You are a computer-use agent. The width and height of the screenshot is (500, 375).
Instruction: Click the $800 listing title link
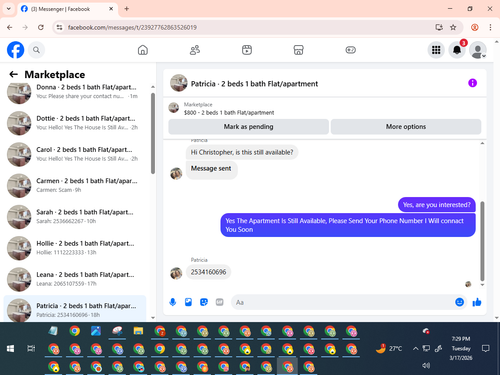coord(229,113)
